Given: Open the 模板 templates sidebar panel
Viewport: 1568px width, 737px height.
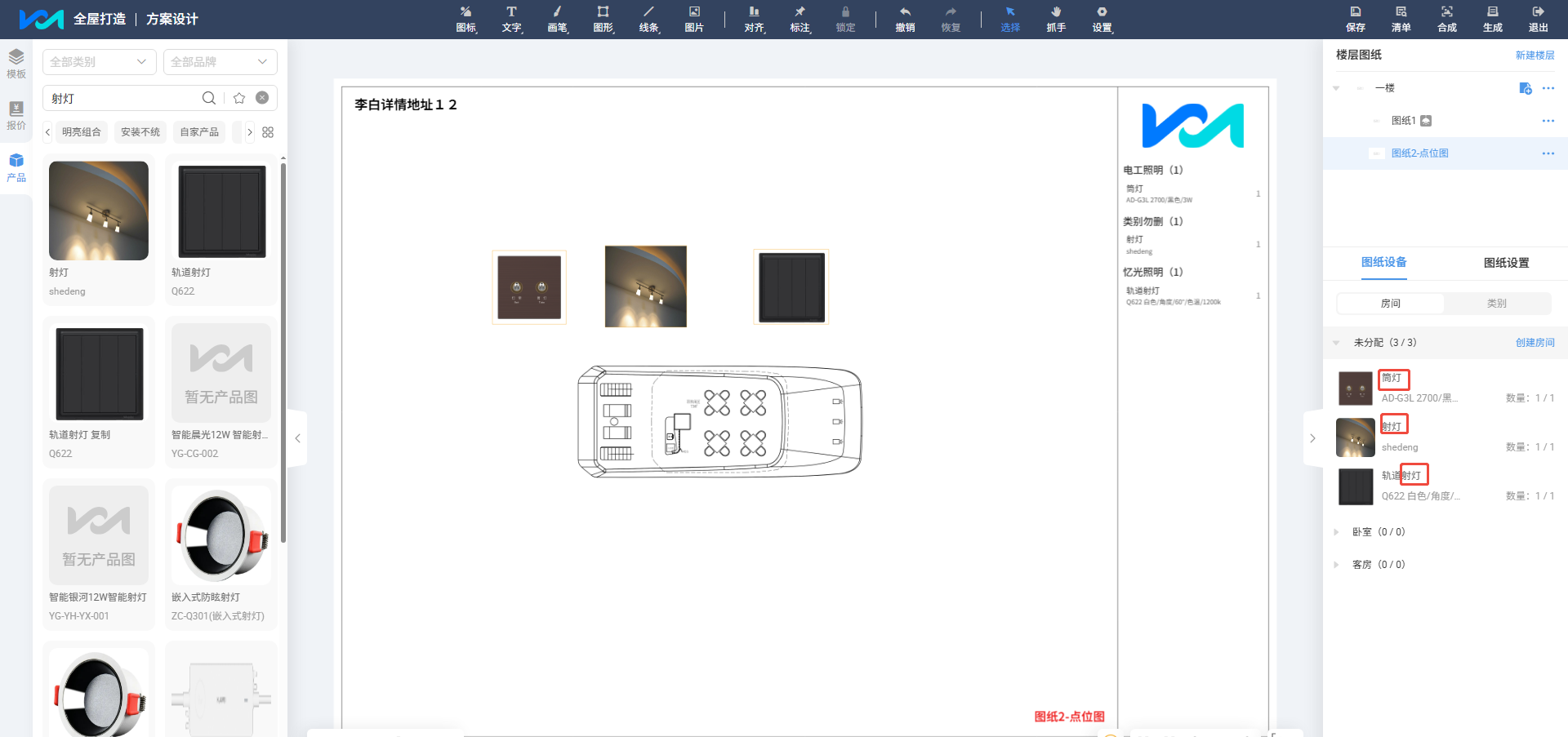Looking at the screenshot, I should coord(16,64).
